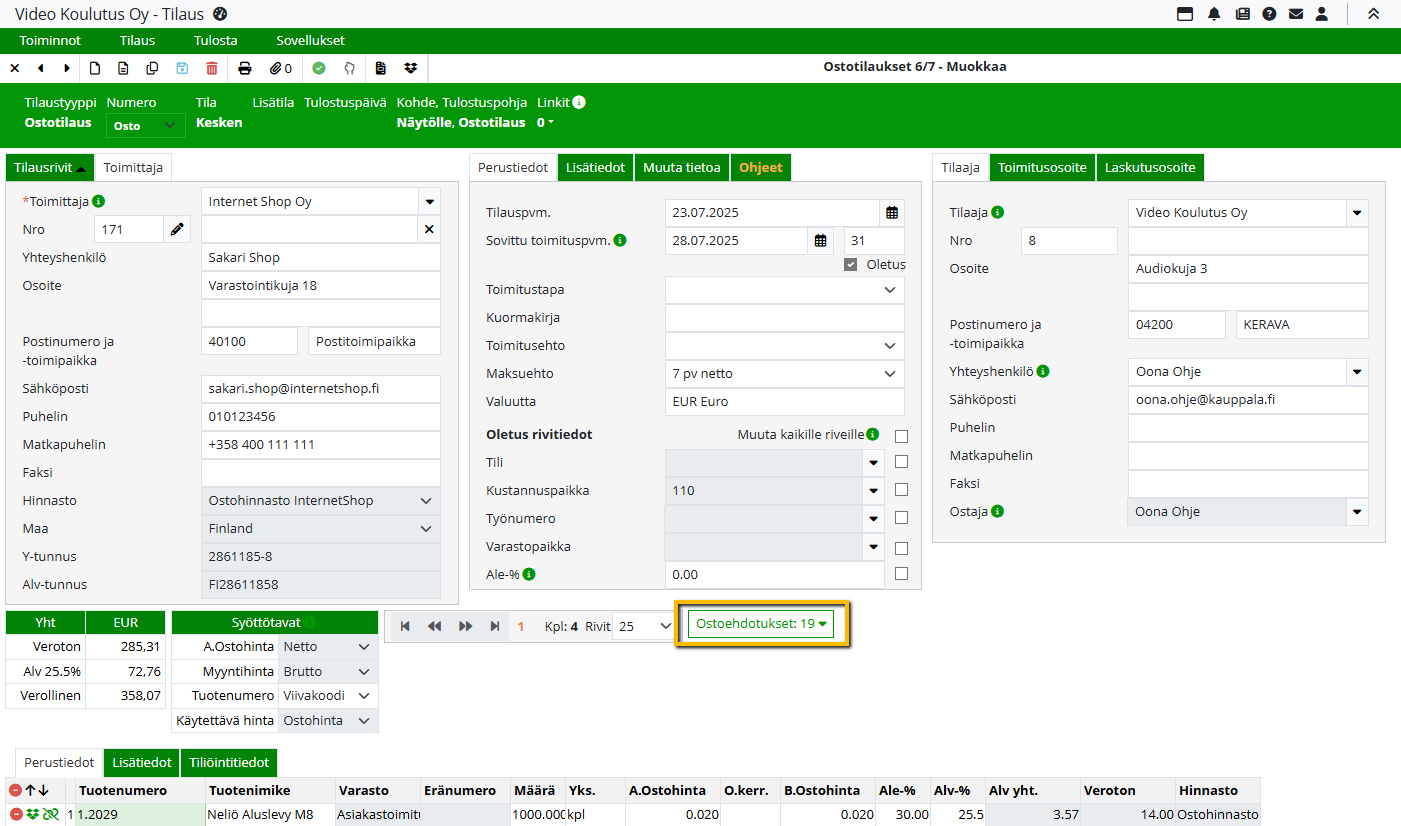Screen dimensions: 1401x826
Task: Tick the checkbox next to Kustannuspaikka
Action: (x=902, y=490)
